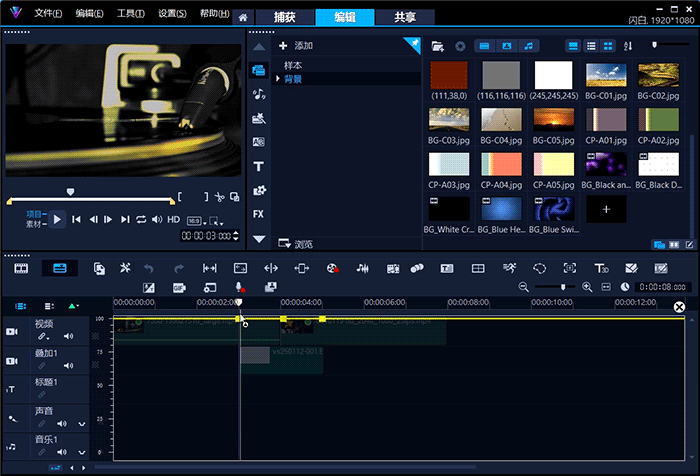Select the (111,38,0) color swatch
This screenshot has height=476, width=700.
click(449, 75)
